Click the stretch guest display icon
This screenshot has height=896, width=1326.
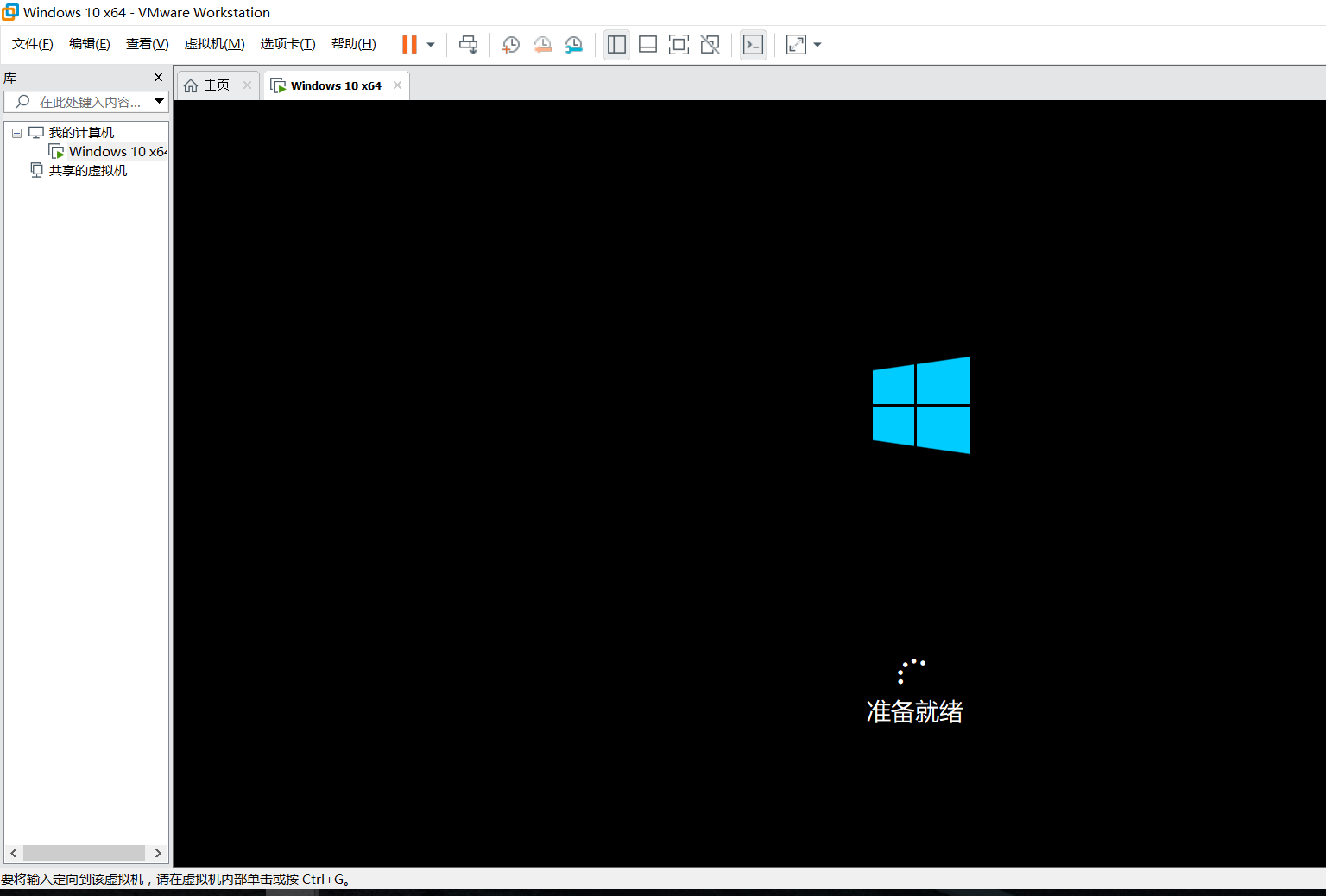[796, 45]
